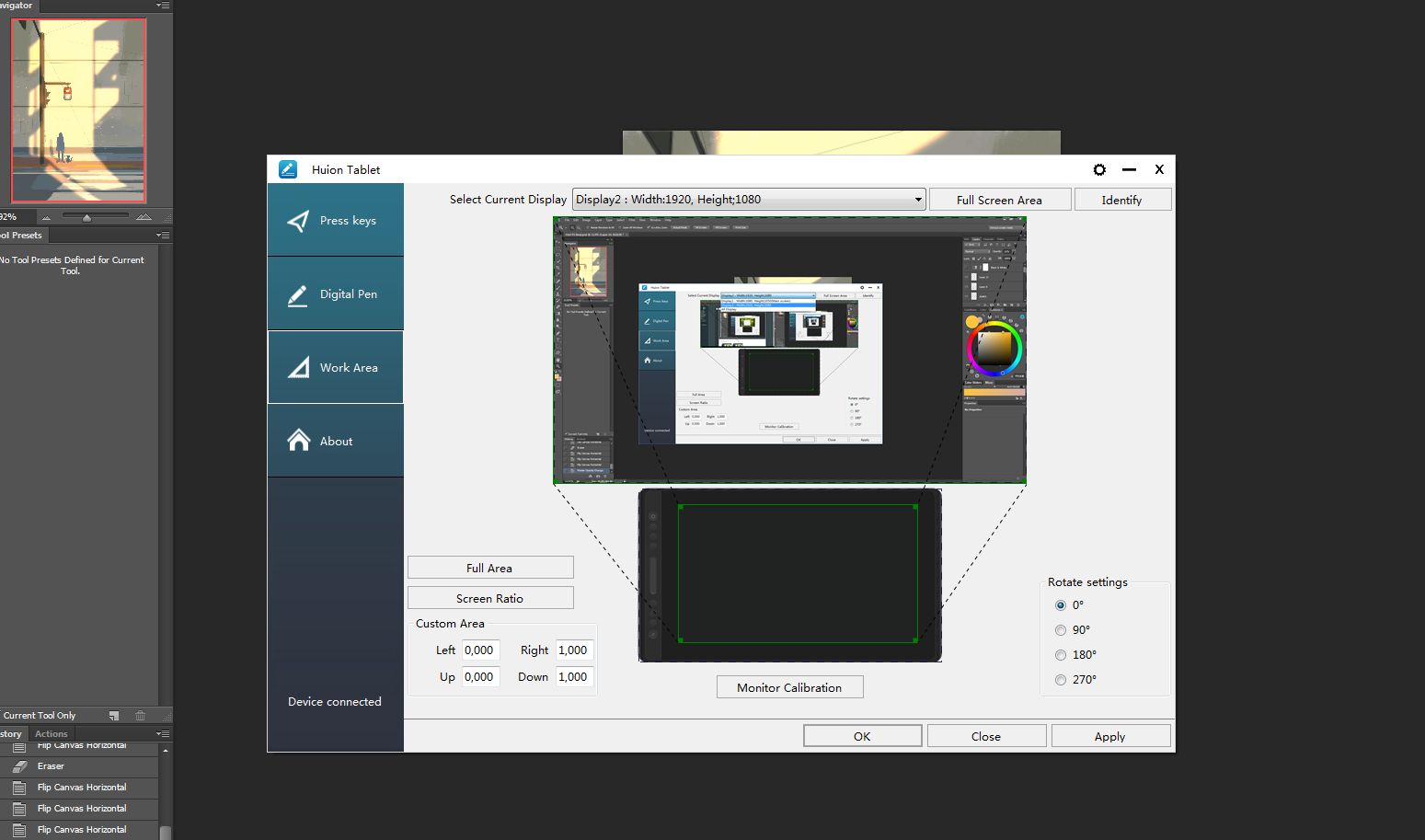This screenshot has height=840, width=1425.
Task: Select the Eraser history state
Action: (x=51, y=766)
